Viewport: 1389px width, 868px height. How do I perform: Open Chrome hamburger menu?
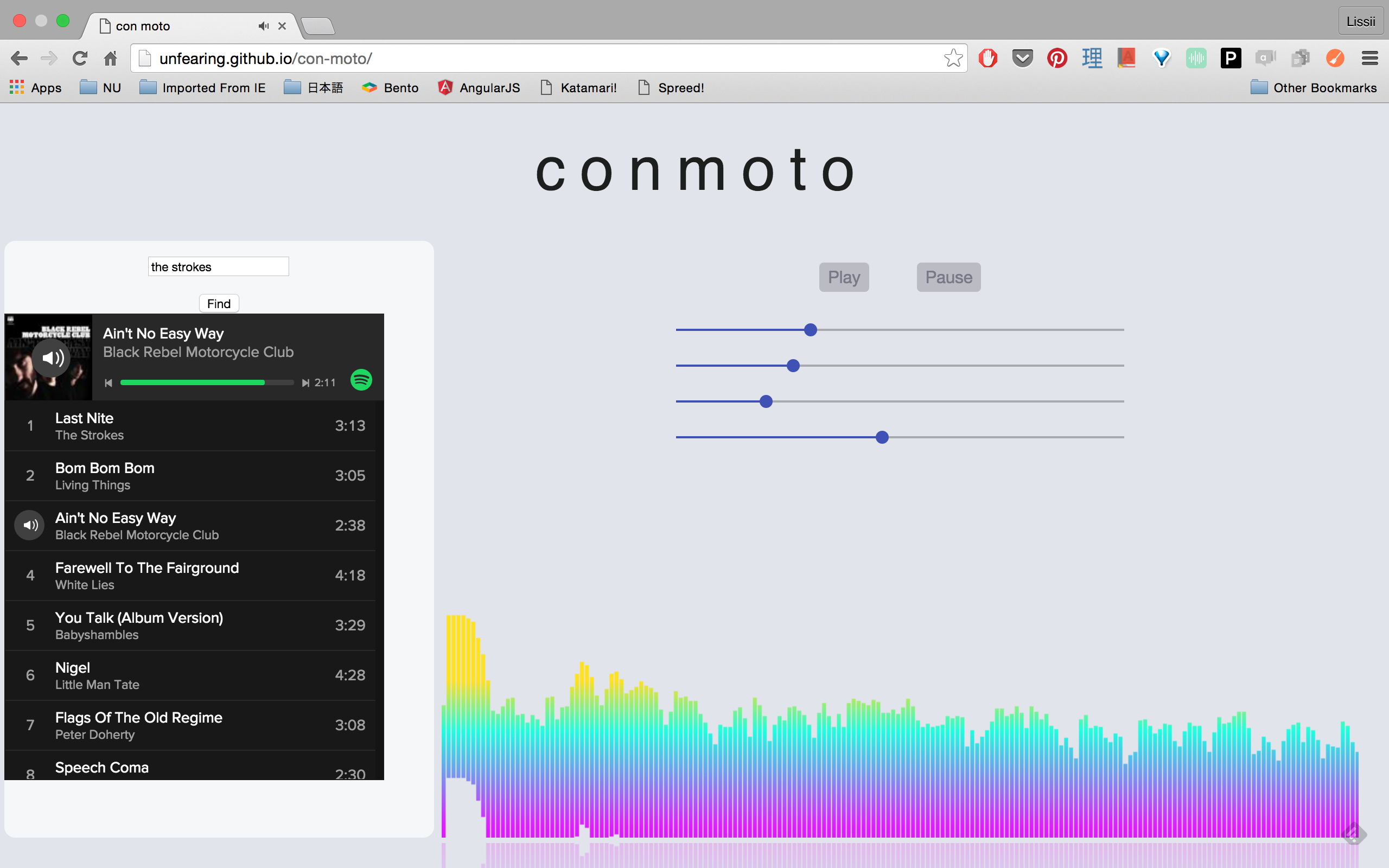(x=1369, y=58)
